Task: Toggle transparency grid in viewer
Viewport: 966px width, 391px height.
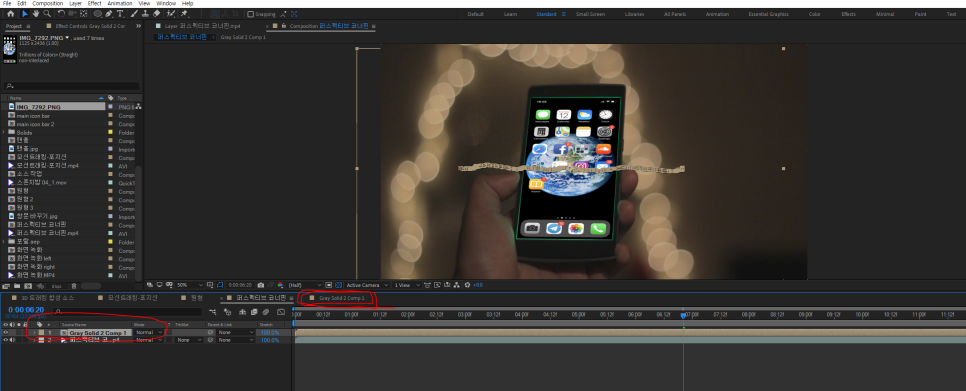Action: pos(338,285)
